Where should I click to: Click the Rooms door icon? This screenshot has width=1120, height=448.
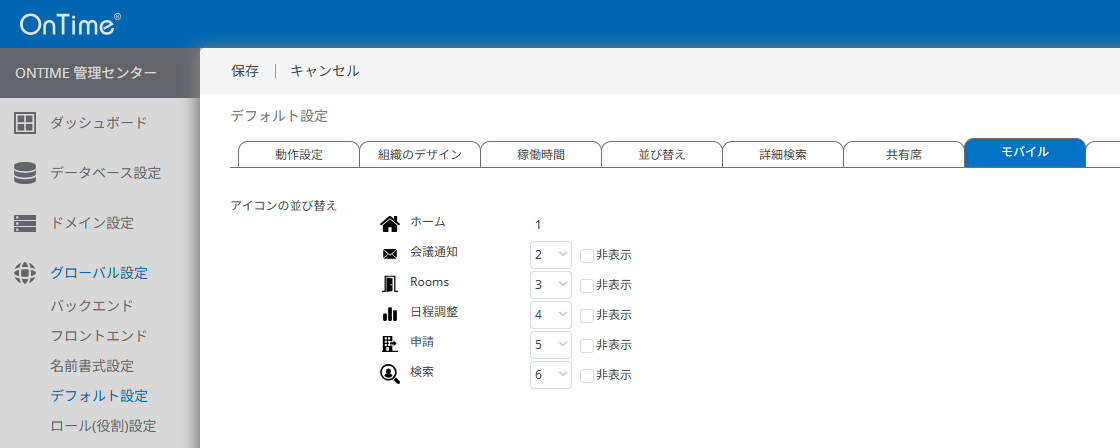point(390,284)
